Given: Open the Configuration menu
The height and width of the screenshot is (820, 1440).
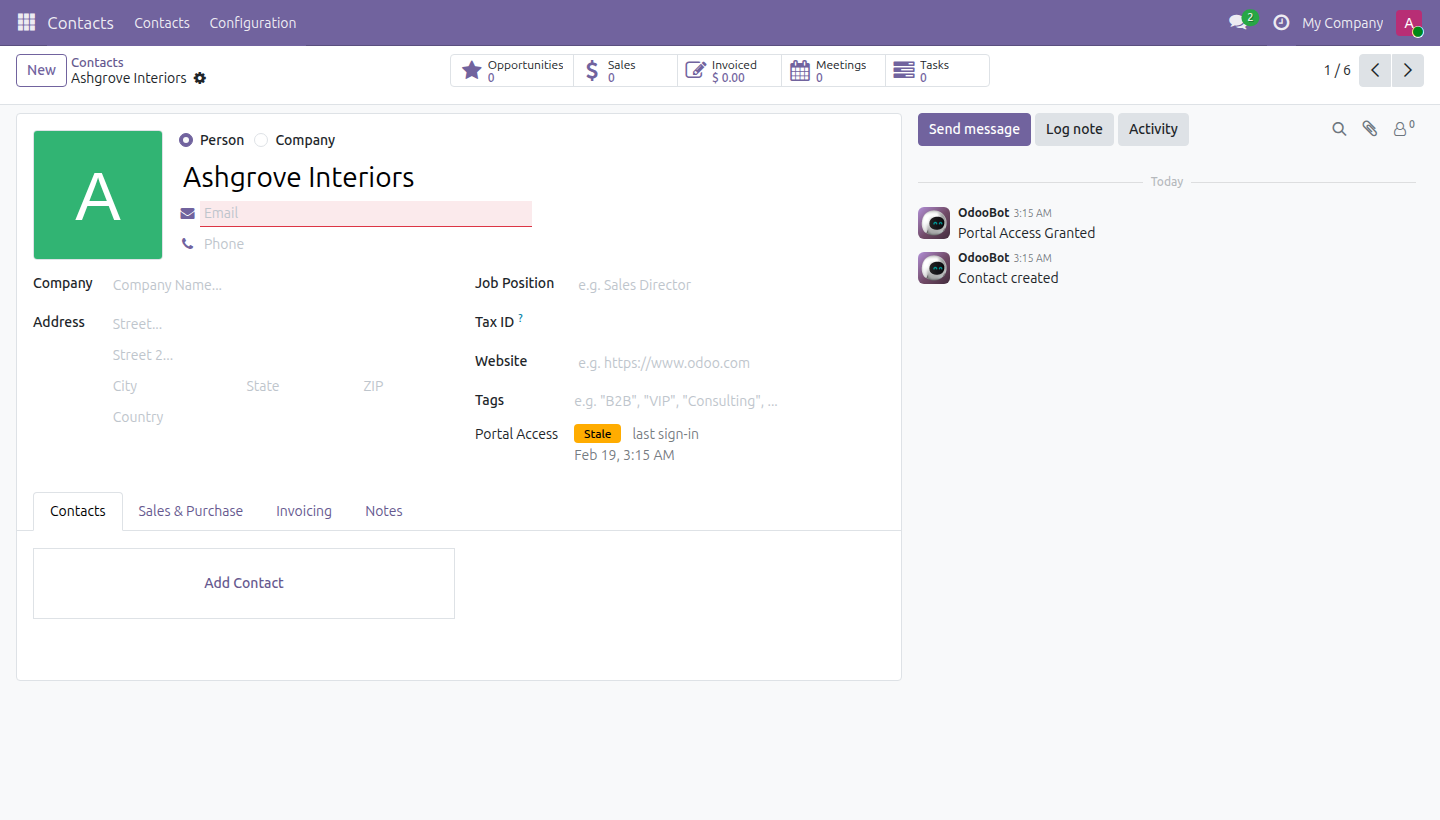Looking at the screenshot, I should 253,23.
